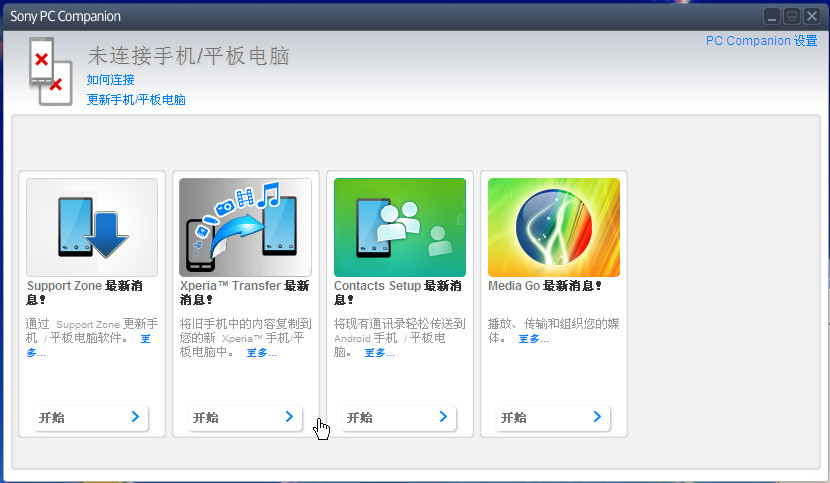Open the 更多 link under Media Go
The height and width of the screenshot is (483, 830).
(x=533, y=339)
